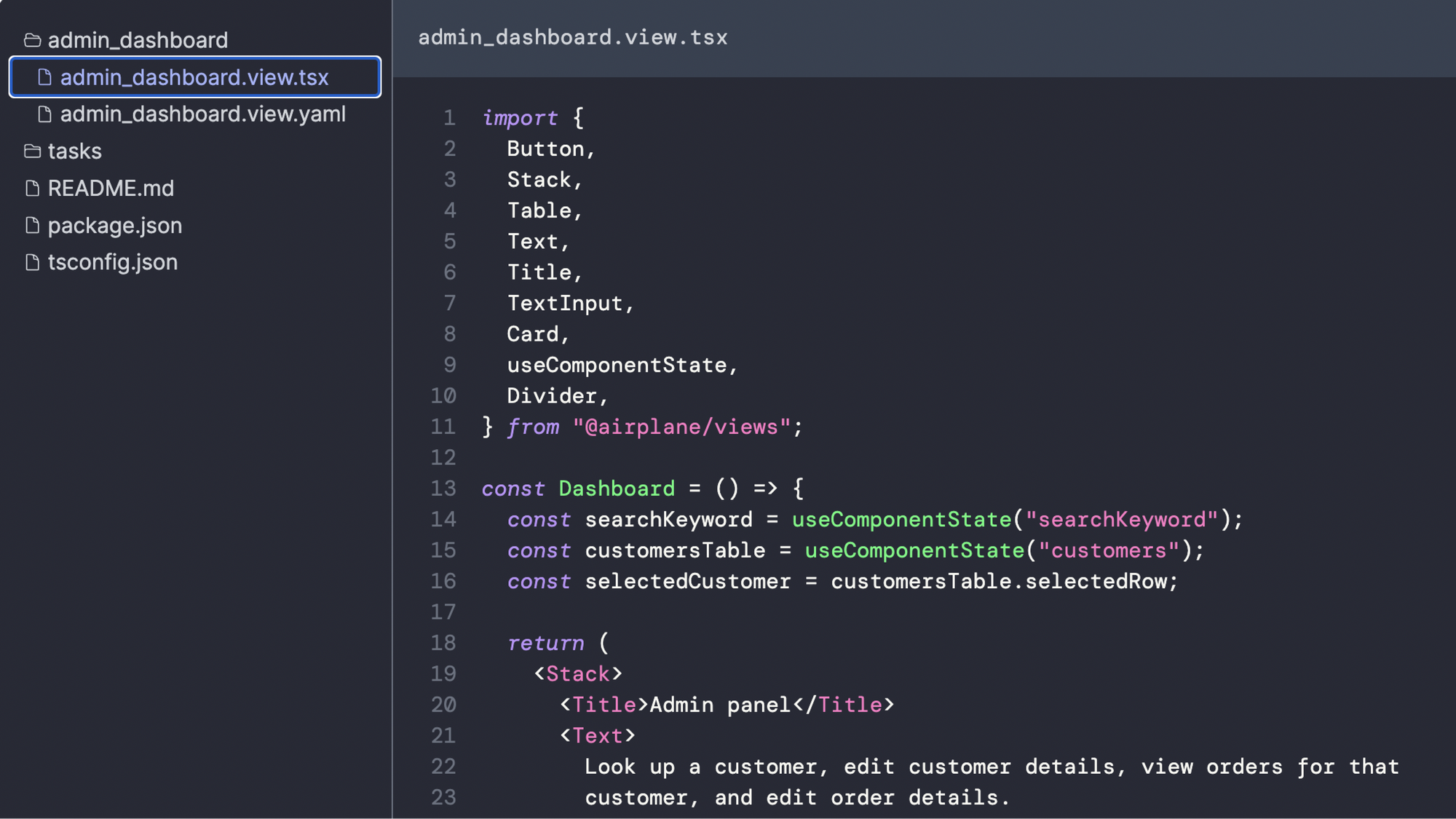Click useComponentState import on line 9

tap(617, 365)
